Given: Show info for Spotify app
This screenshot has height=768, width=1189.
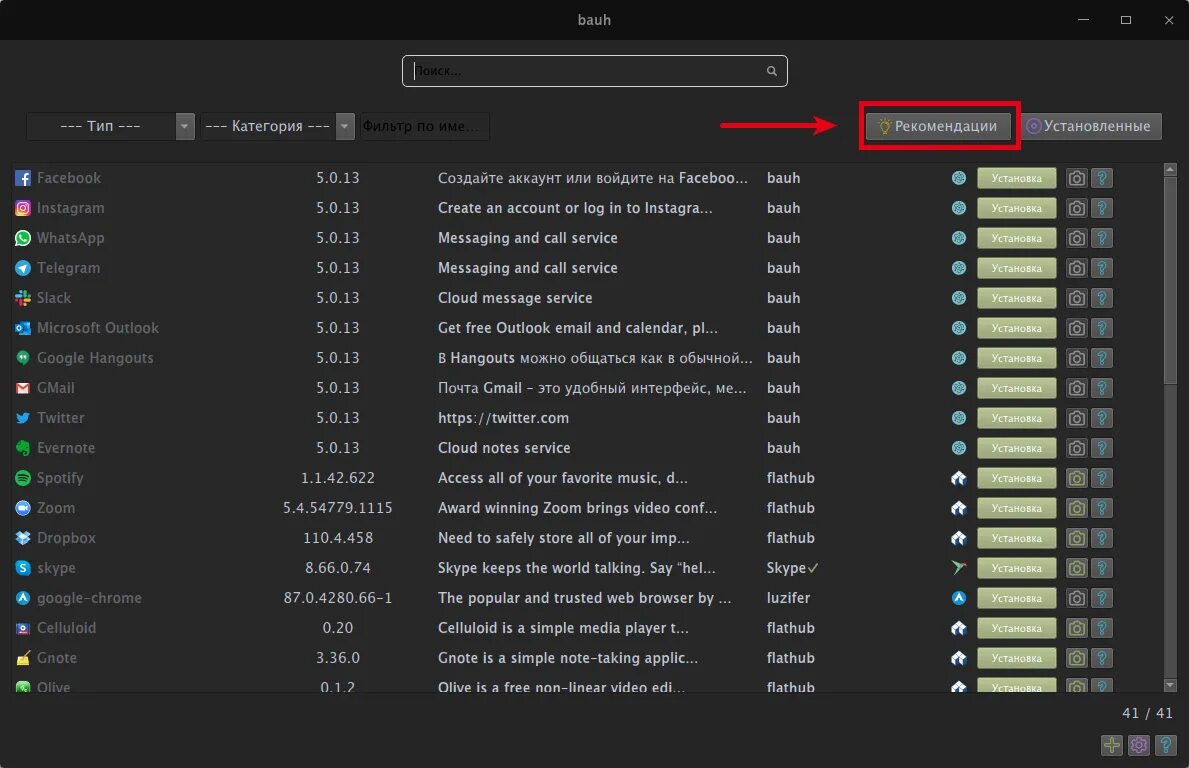Looking at the screenshot, I should click(x=1102, y=478).
